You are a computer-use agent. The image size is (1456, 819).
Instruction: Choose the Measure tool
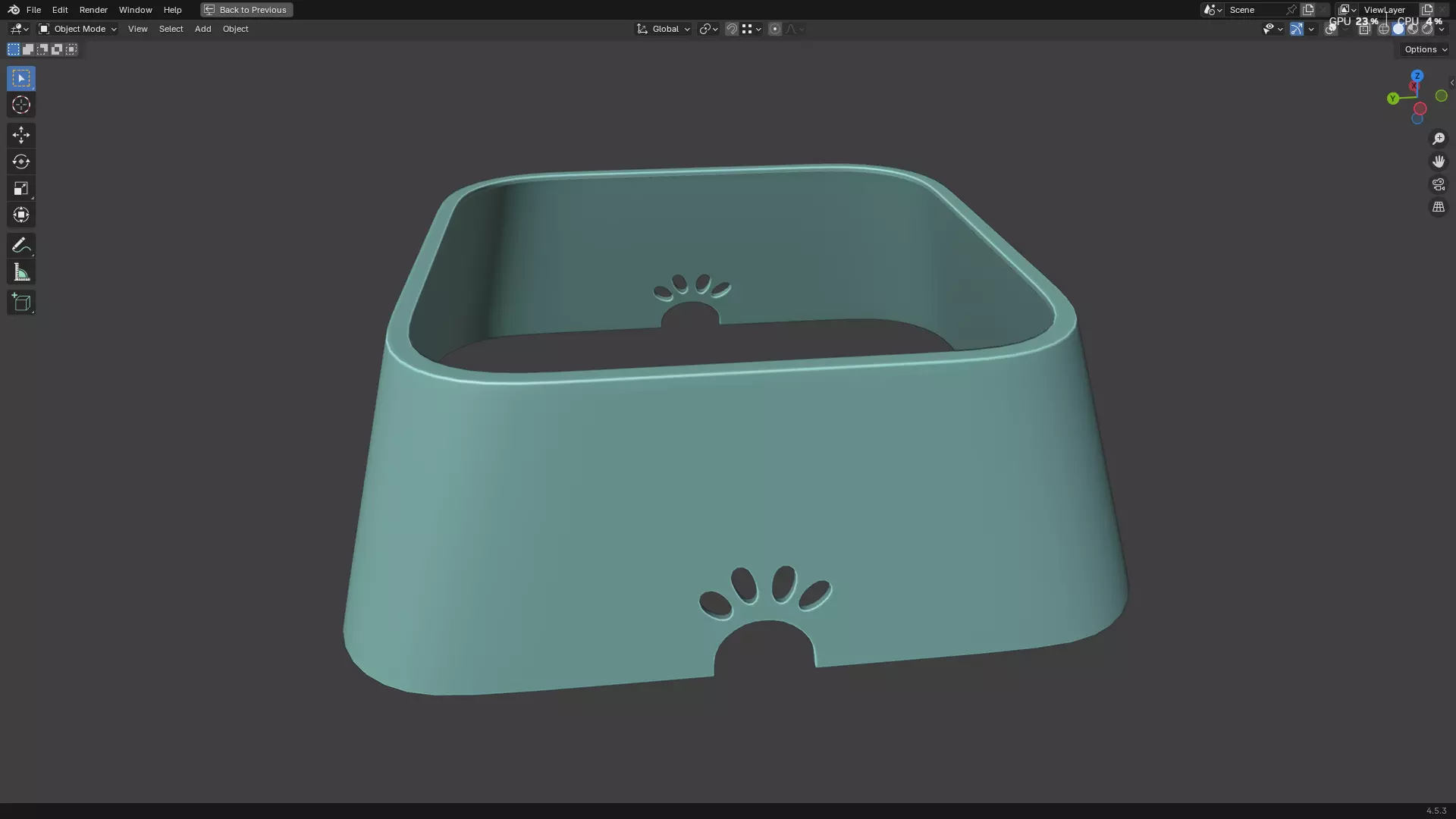point(21,272)
